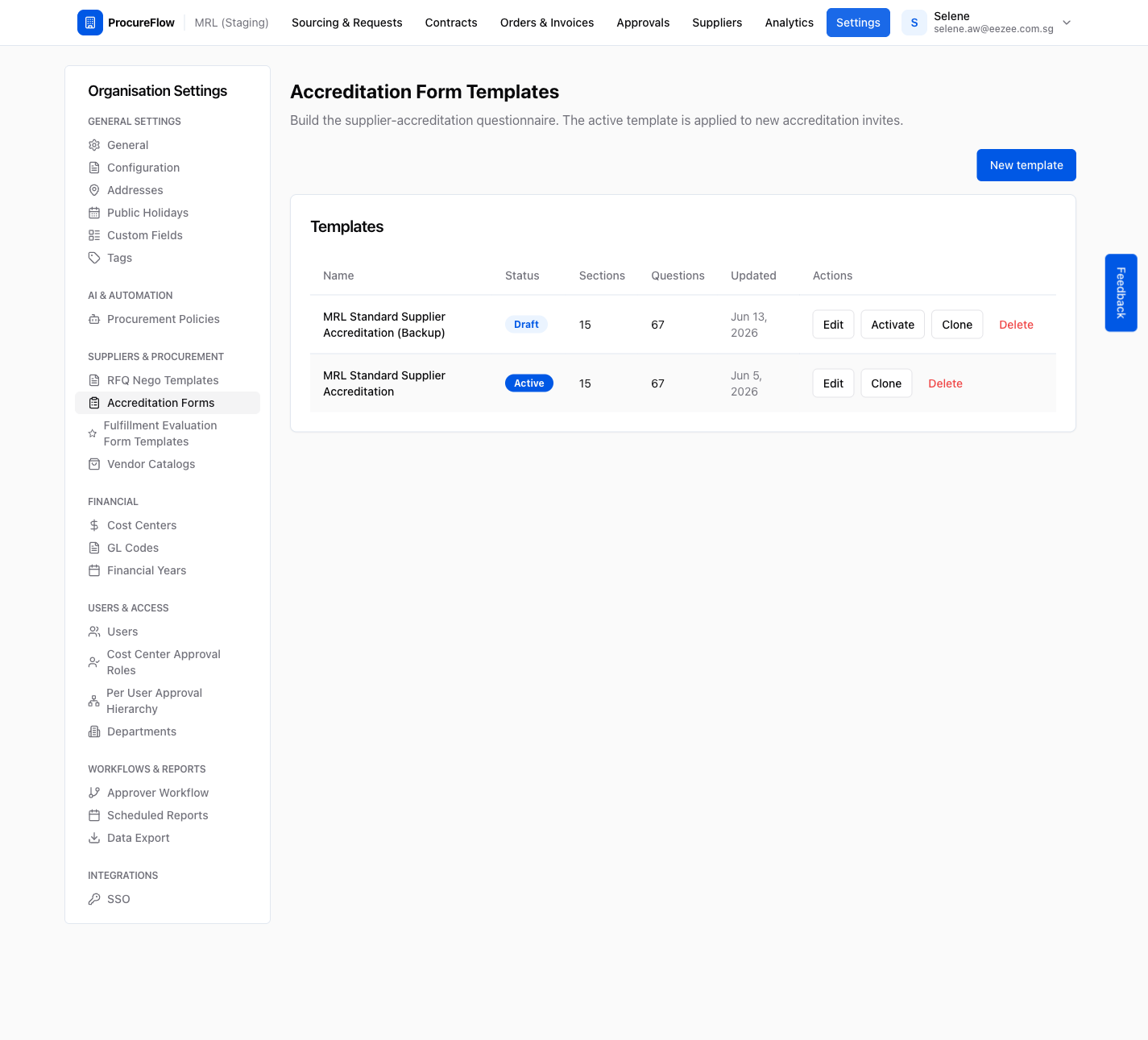
Task: Open Scheduled Reports page
Action: tap(168, 815)
